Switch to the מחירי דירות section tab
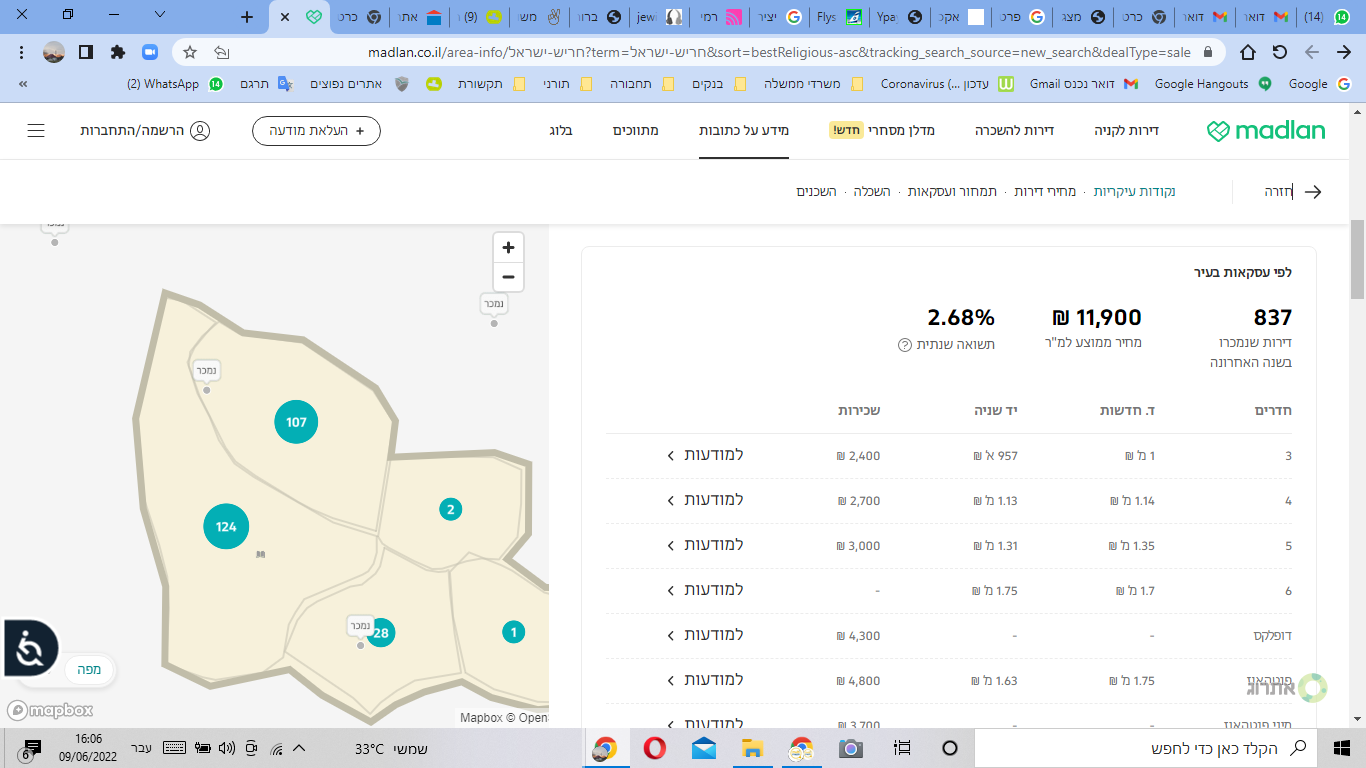Screen dimensions: 1366x768 click(1045, 191)
